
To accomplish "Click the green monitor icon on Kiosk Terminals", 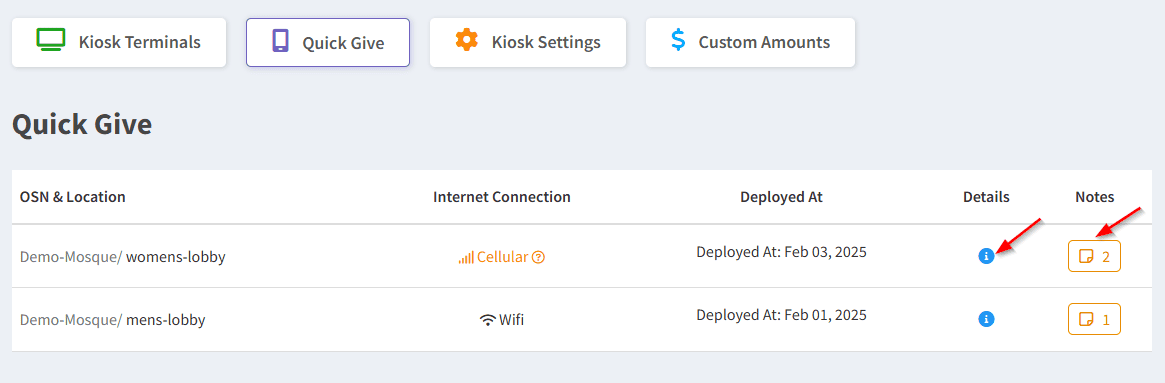I will (51, 39).
